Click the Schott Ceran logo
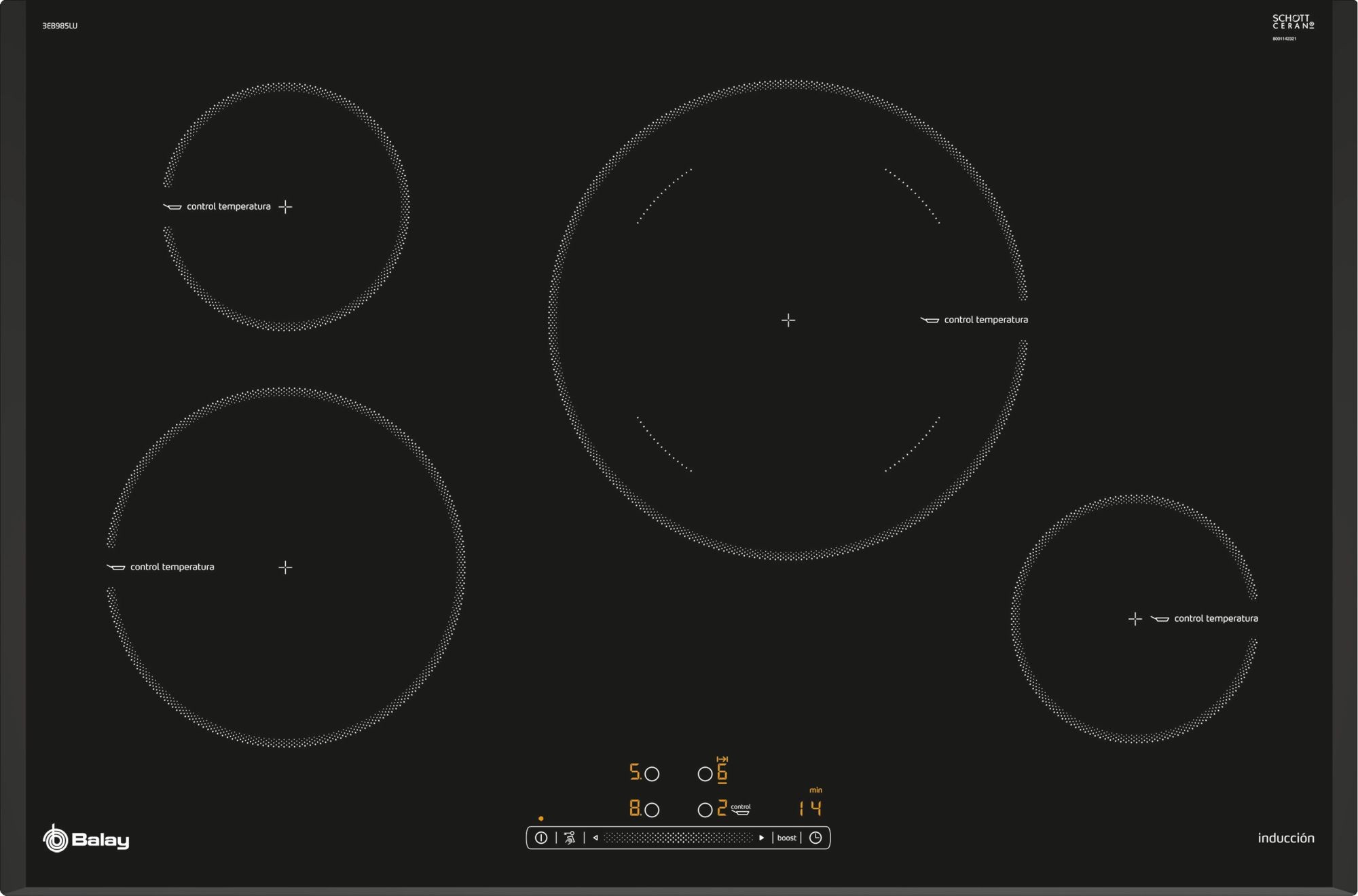This screenshot has height=896, width=1358. (x=1293, y=22)
